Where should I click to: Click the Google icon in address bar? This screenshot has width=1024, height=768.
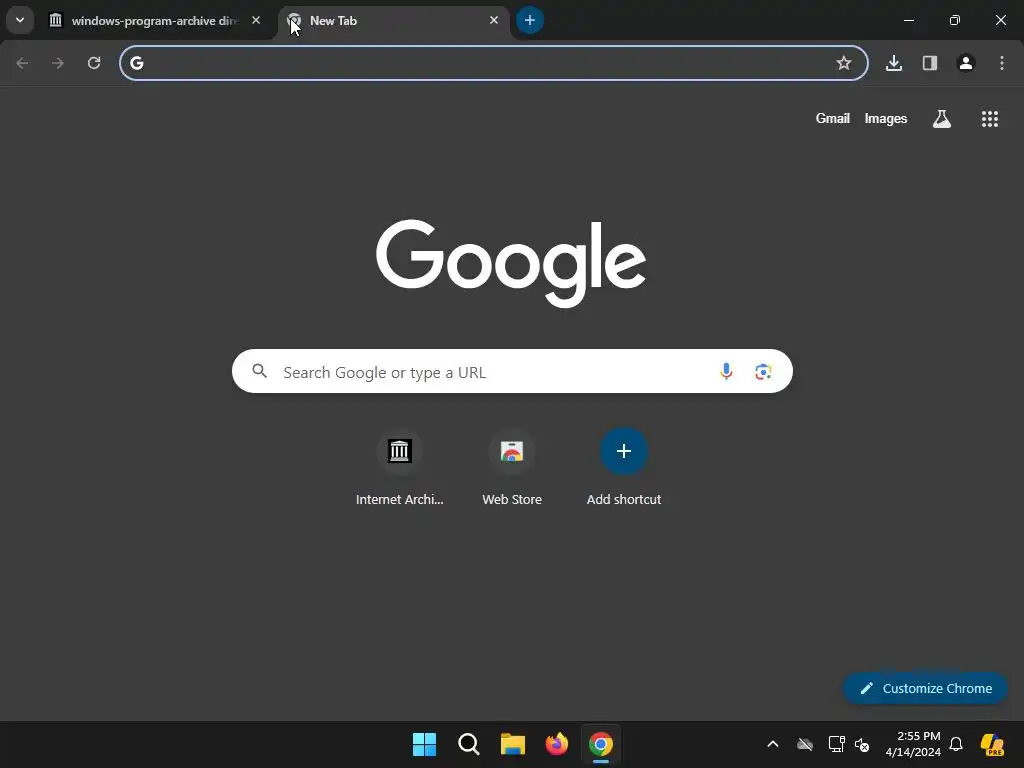pyautogui.click(x=136, y=63)
